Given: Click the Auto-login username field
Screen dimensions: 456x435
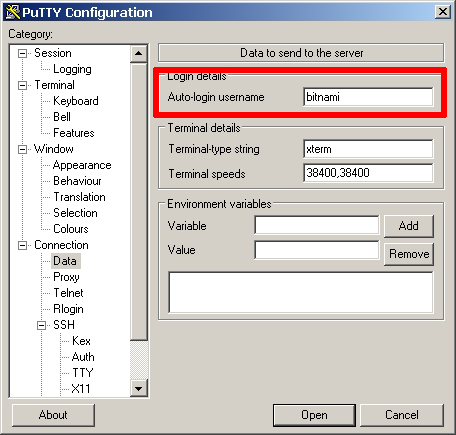Looking at the screenshot, I should 368,97.
